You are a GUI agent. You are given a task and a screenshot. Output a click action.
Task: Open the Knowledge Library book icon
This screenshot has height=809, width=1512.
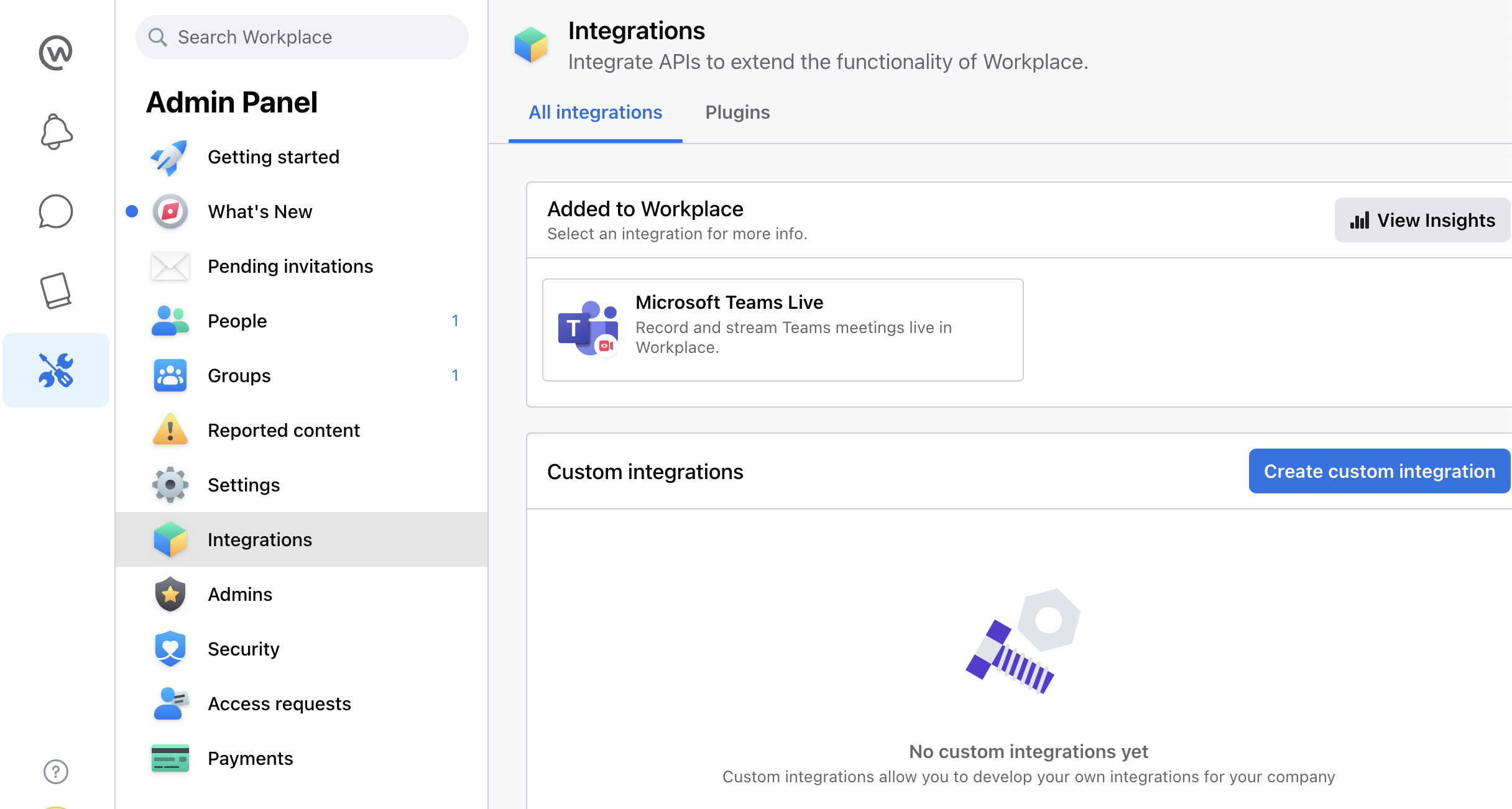[x=56, y=290]
